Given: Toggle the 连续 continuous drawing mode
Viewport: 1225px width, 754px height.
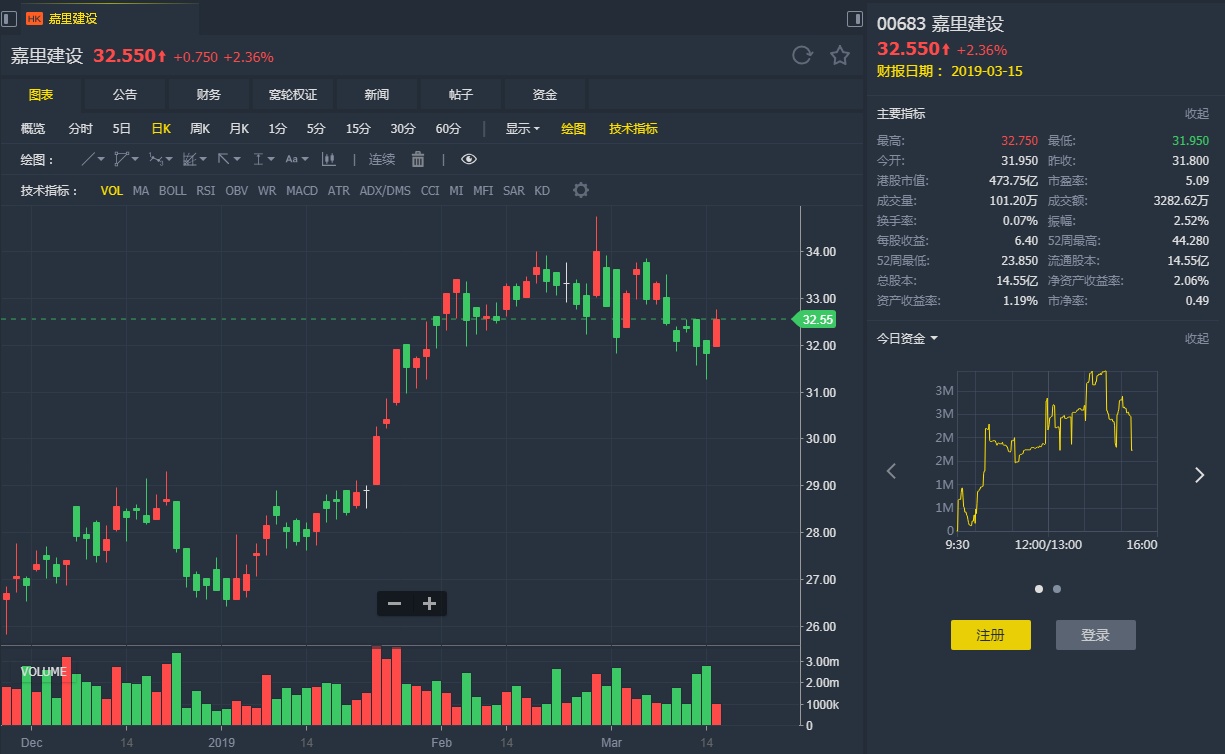Looking at the screenshot, I should pyautogui.click(x=382, y=159).
